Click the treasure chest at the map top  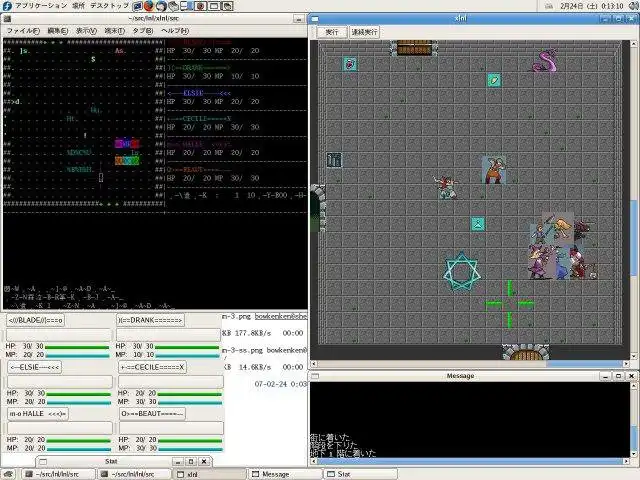click(x=414, y=47)
